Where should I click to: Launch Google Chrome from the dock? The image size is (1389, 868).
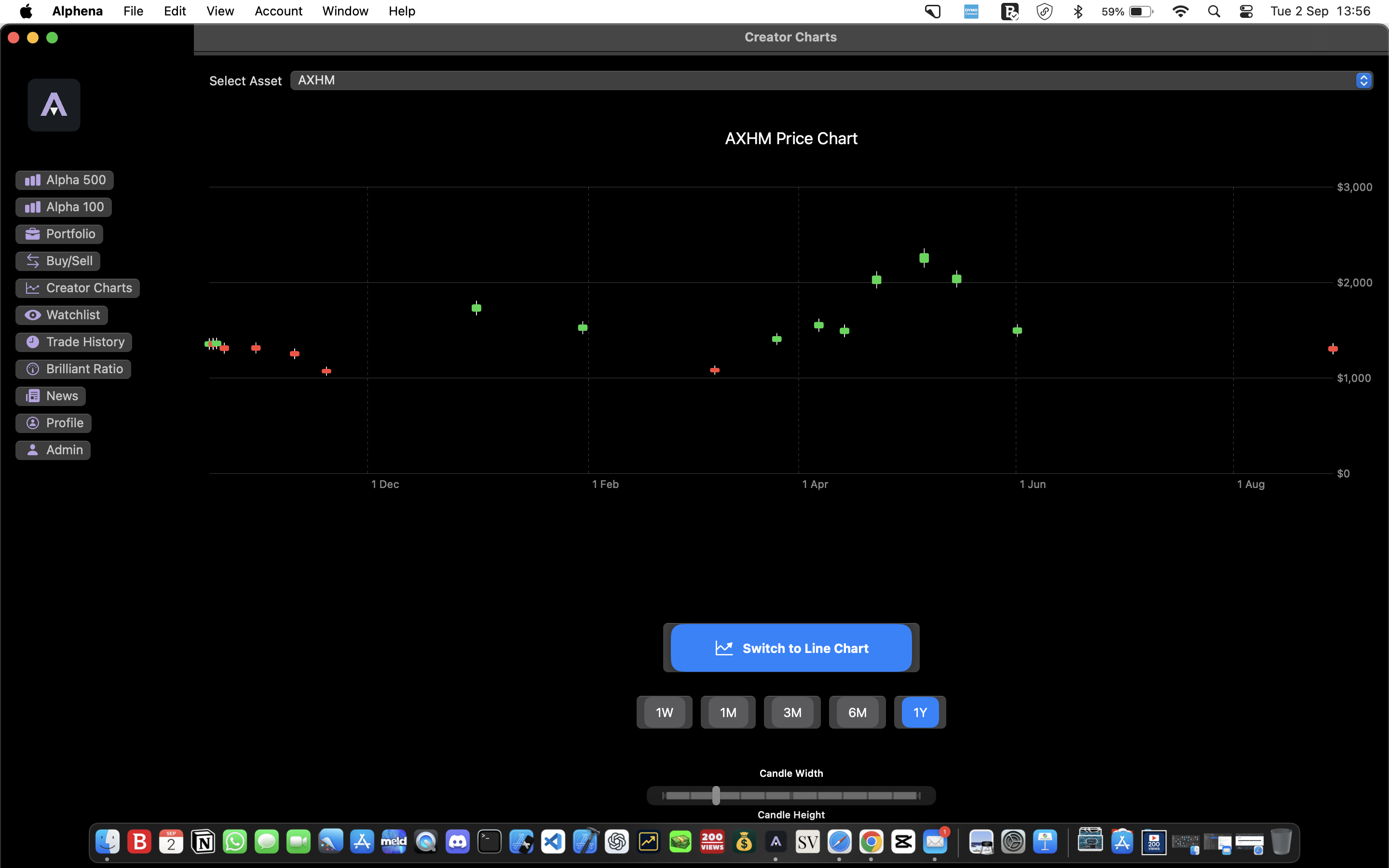coord(871,841)
